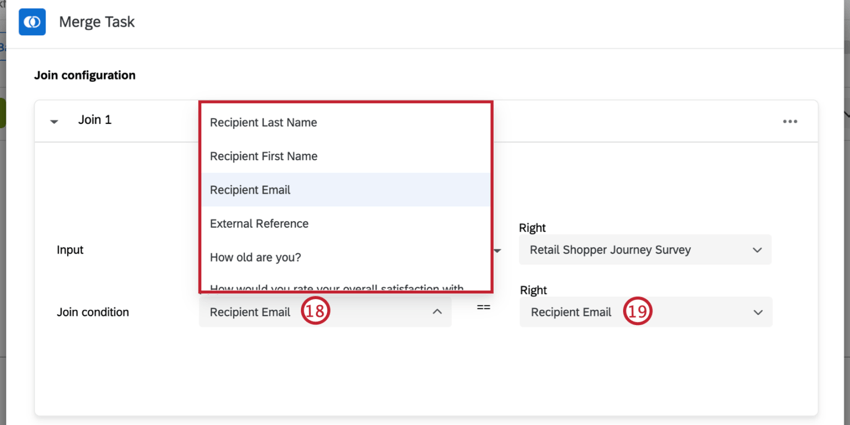
Task: Click the Join 1 header label
Action: 95,120
